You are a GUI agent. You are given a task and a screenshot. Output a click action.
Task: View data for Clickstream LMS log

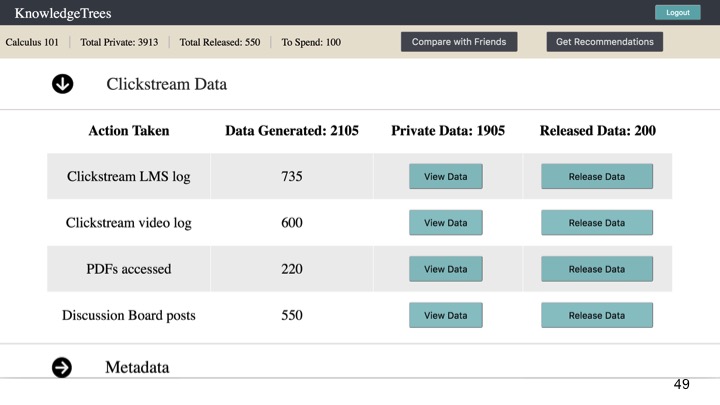tap(445, 176)
